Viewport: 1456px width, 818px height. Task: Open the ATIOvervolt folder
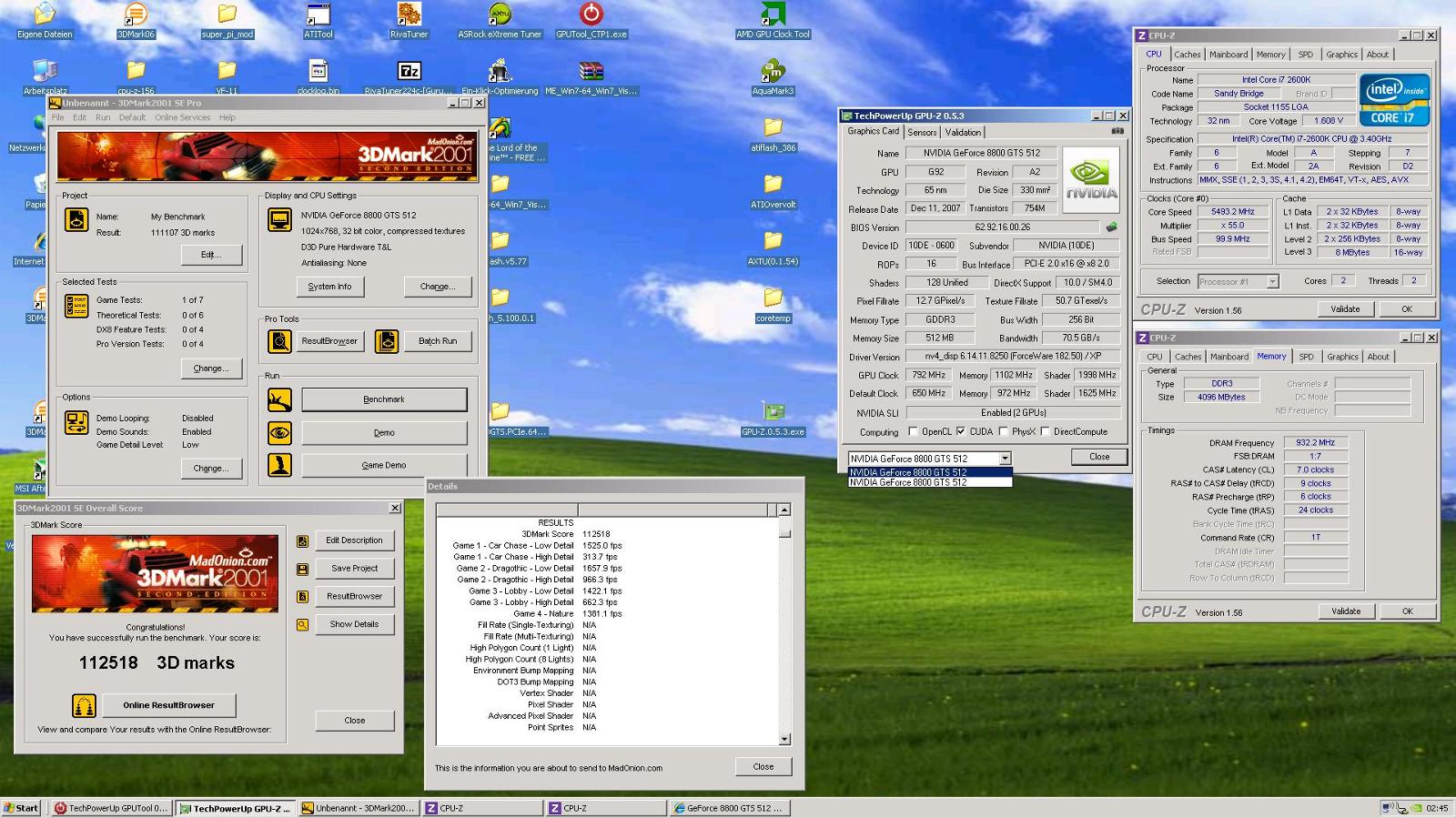(x=773, y=185)
